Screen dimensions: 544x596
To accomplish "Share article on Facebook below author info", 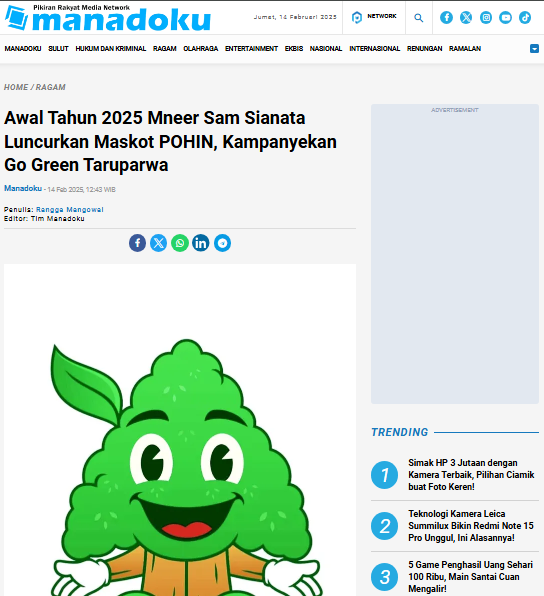I will 137,243.
